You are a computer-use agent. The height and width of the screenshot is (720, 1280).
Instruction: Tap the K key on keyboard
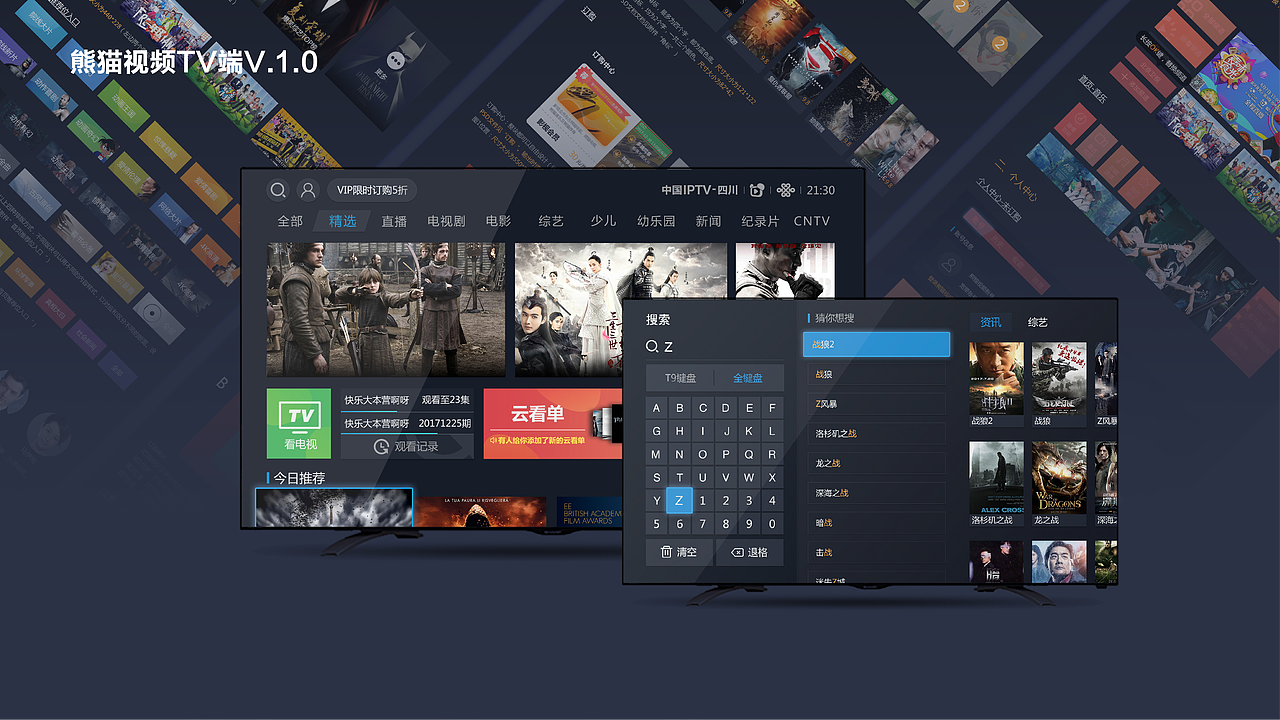[749, 431]
